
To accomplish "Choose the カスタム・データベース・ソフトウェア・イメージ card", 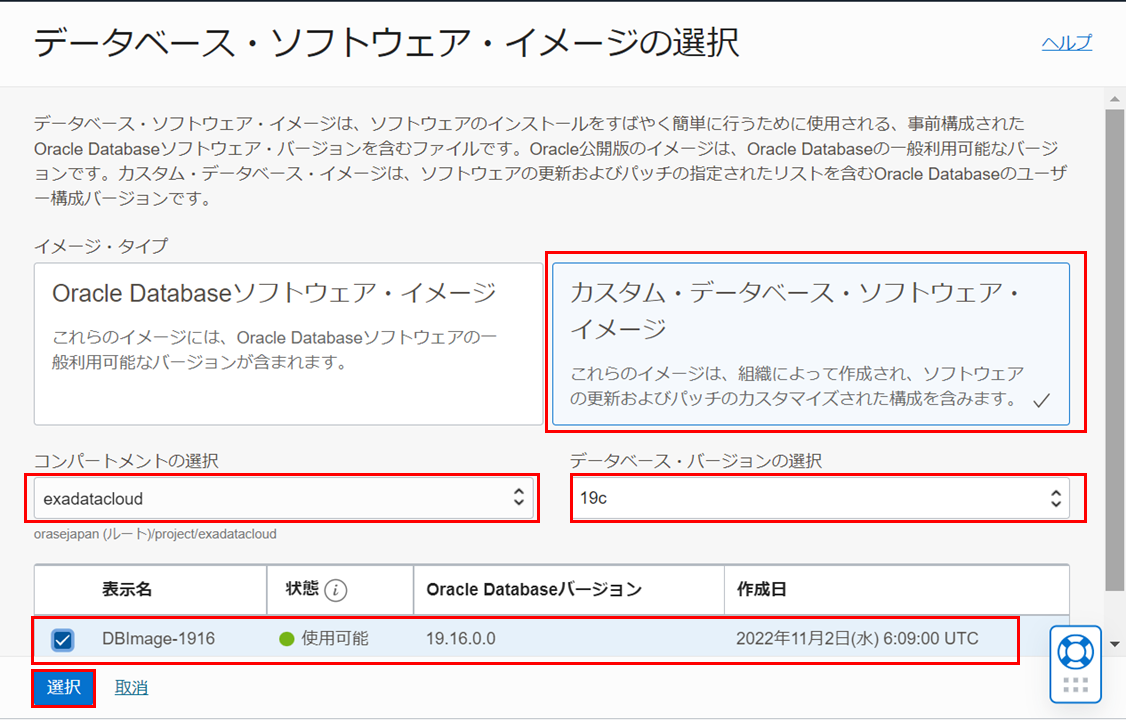I will click(x=810, y=345).
